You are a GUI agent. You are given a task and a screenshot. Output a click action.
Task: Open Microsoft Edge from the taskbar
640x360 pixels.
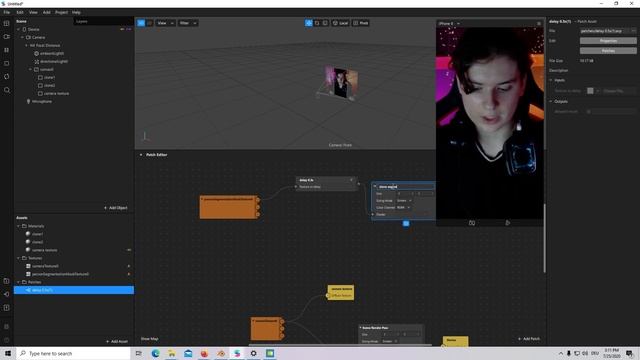156,353
